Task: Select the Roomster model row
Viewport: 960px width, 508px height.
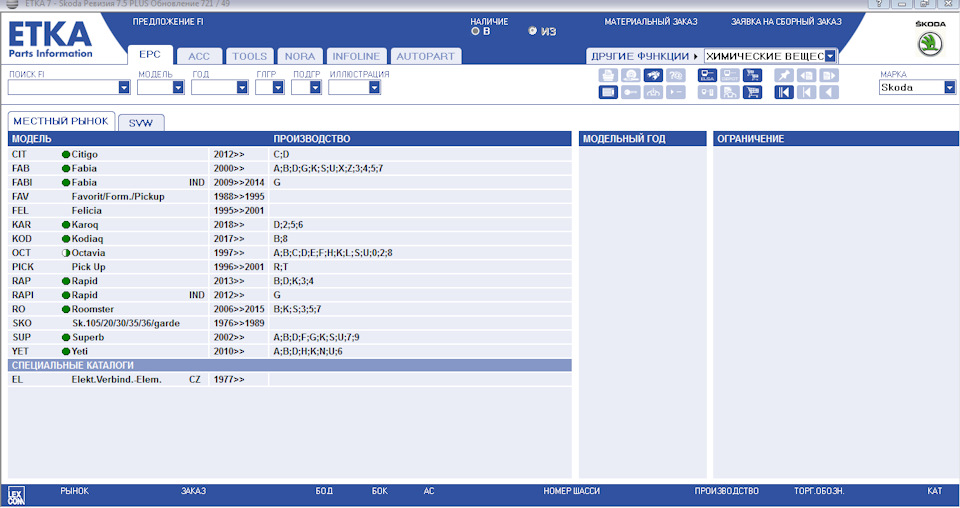Action: pos(290,309)
